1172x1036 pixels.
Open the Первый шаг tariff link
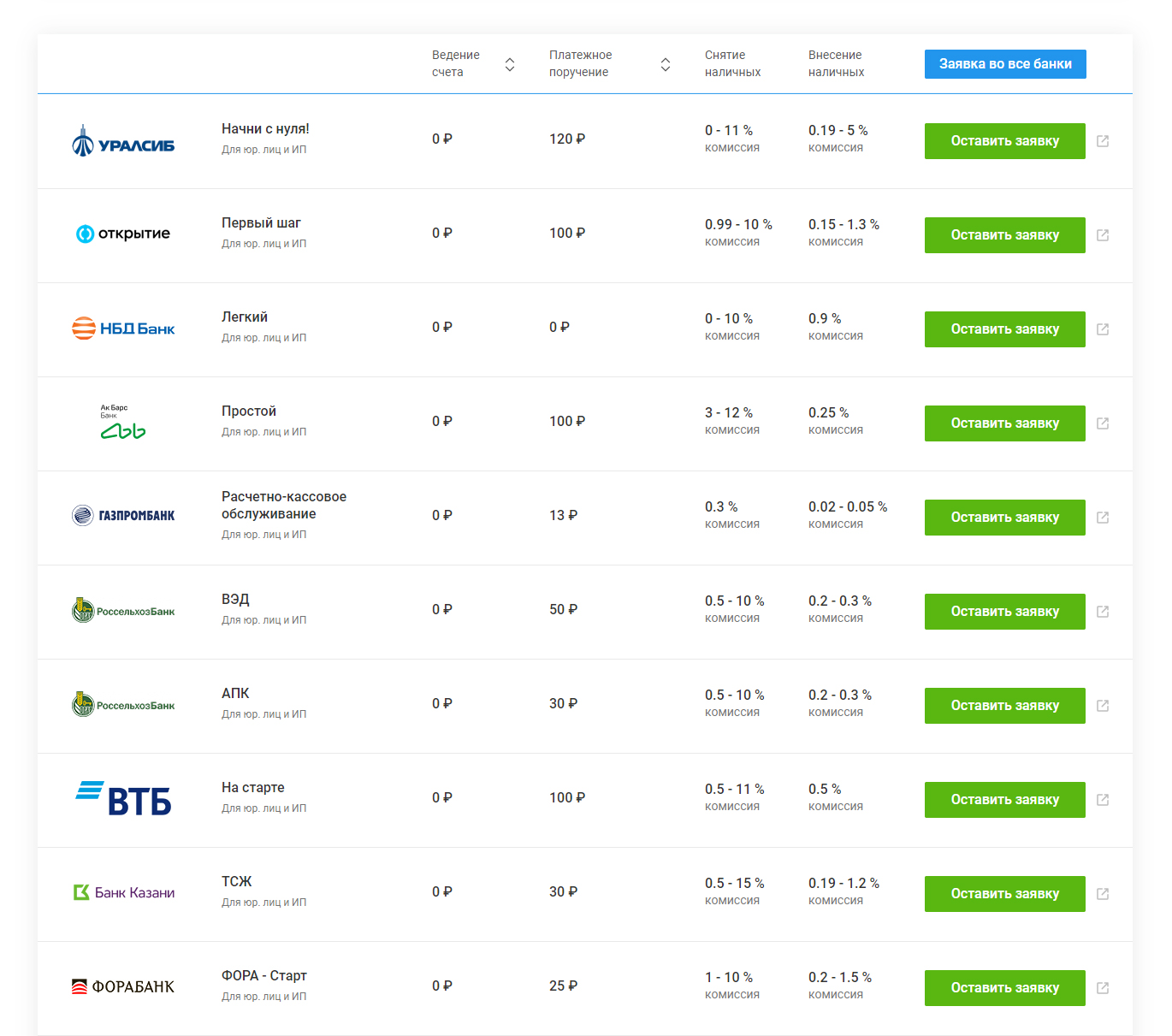261,223
